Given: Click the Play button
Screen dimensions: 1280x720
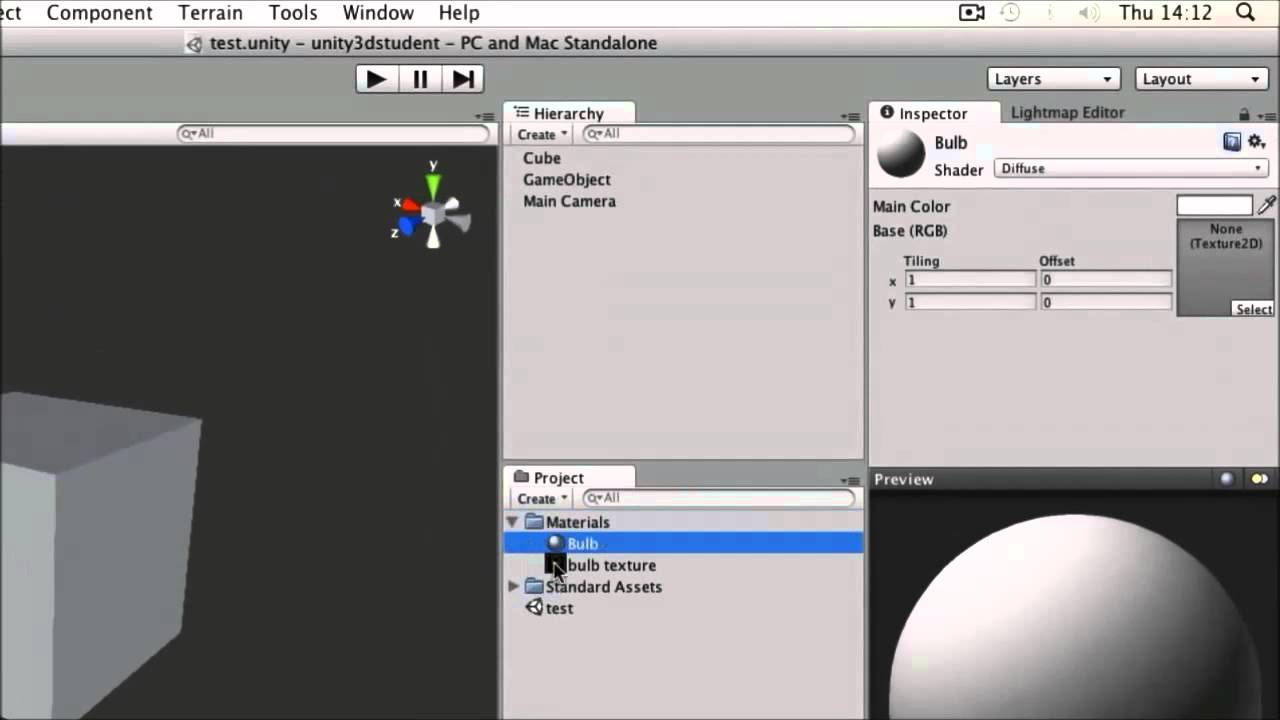Looking at the screenshot, I should [x=377, y=79].
